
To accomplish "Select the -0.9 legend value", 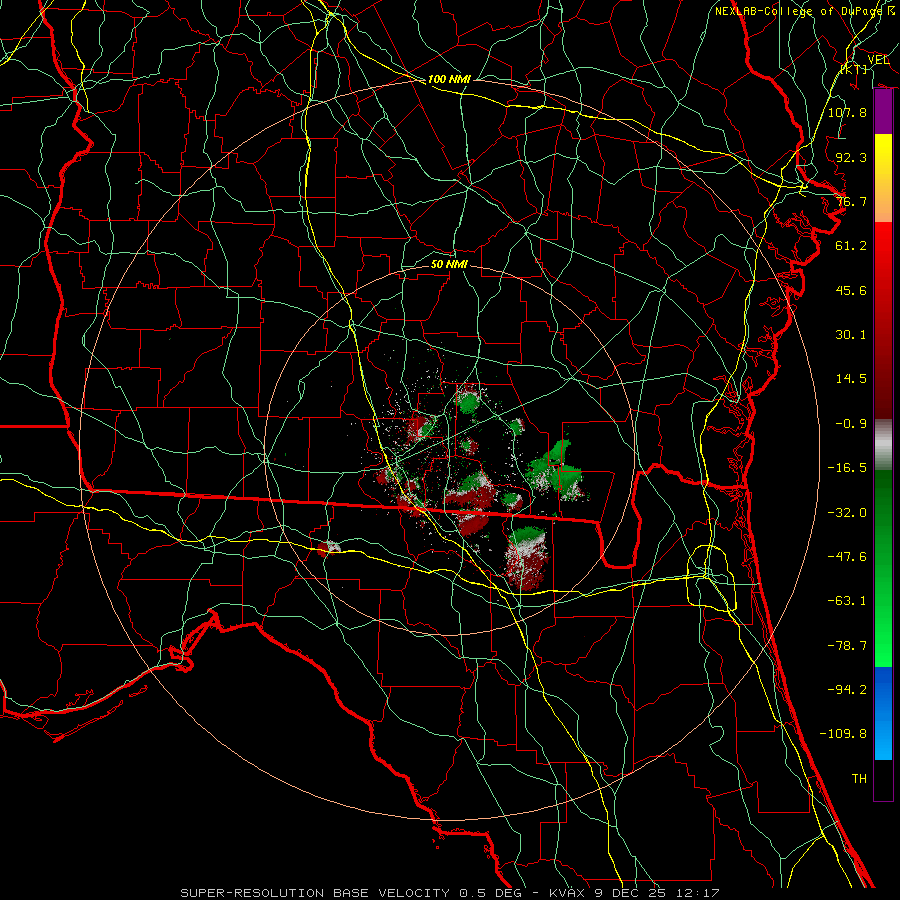I will 851,424.
